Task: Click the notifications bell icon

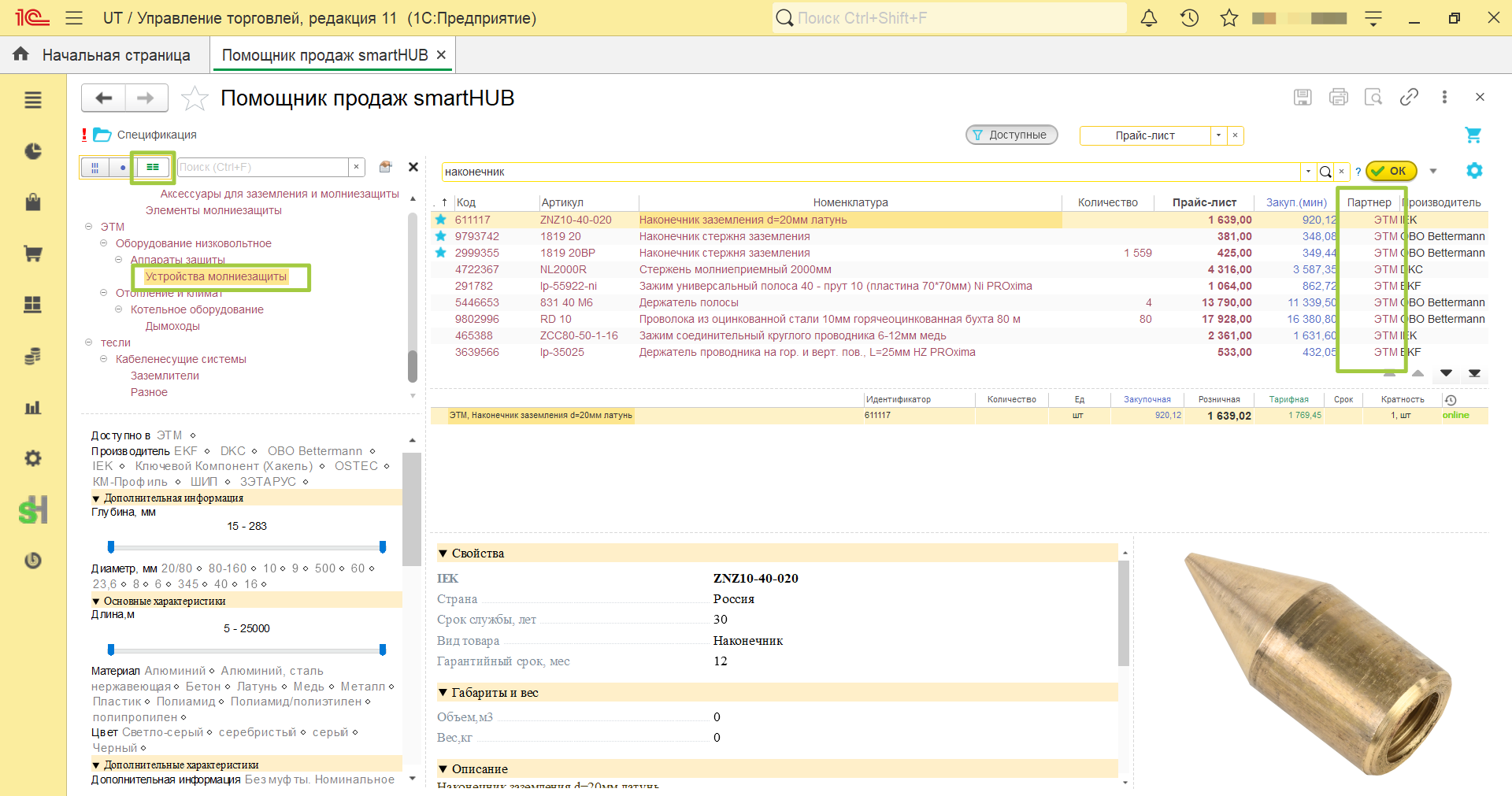Action: (1149, 18)
